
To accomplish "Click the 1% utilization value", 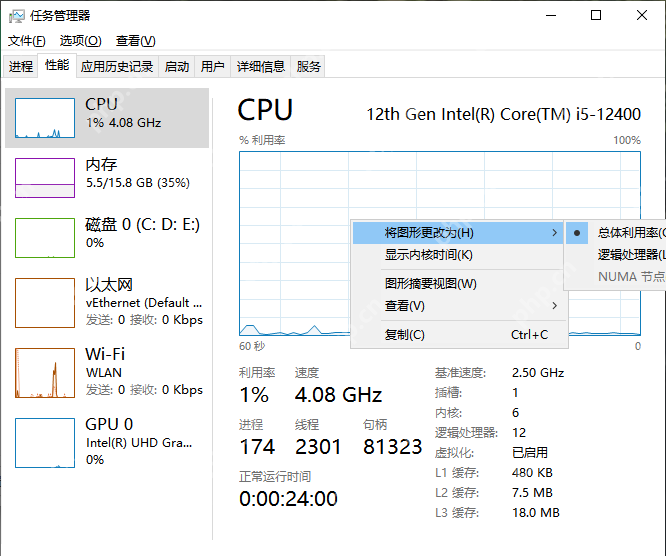I will [254, 395].
